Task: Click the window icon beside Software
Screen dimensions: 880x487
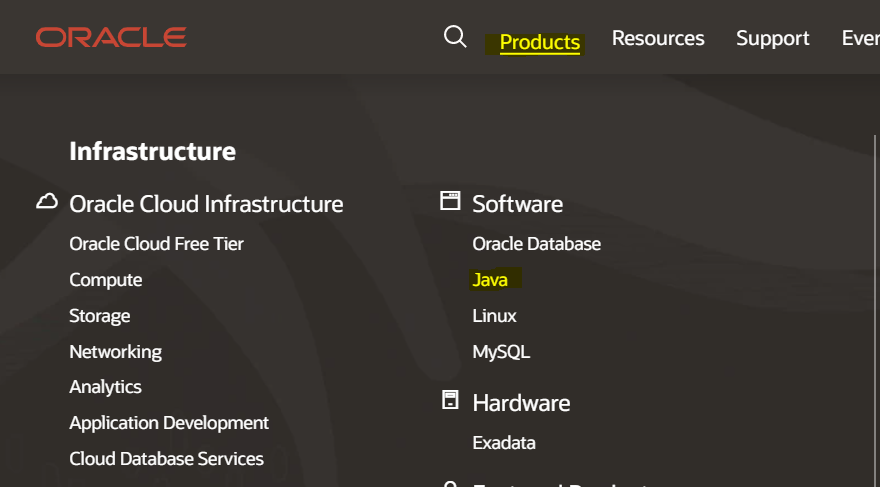Action: [x=450, y=200]
